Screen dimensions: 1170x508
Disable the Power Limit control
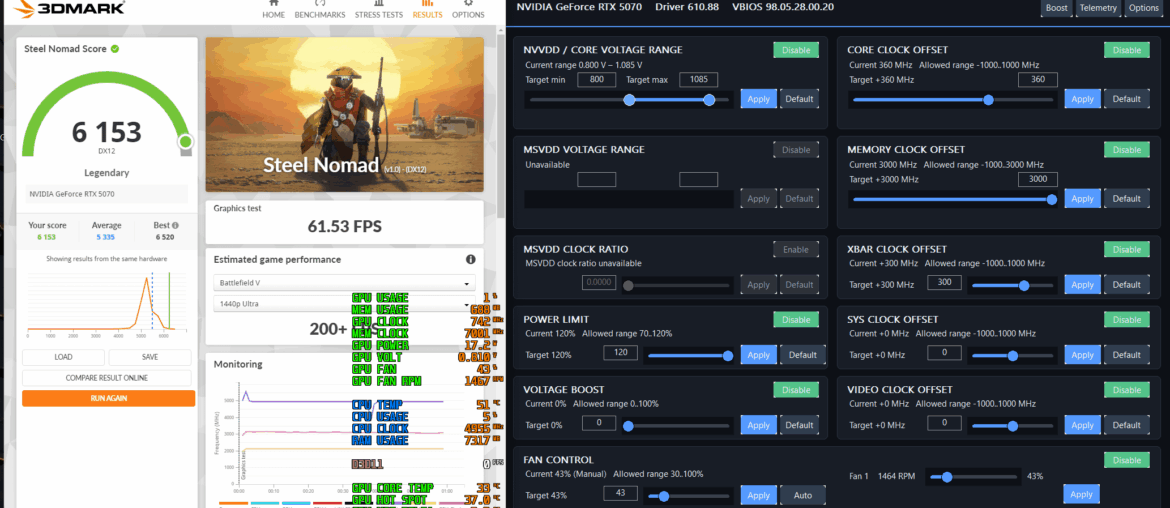[795, 319]
